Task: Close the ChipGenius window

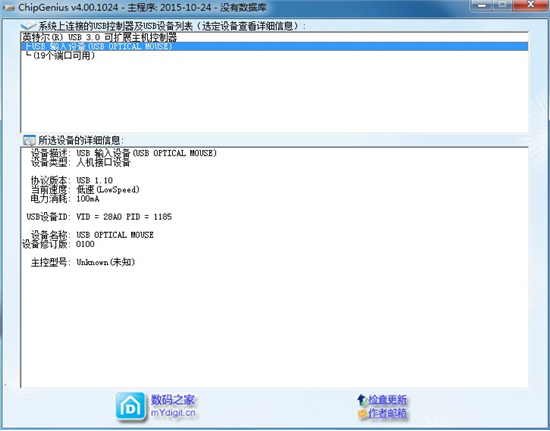Action: [531, 5]
